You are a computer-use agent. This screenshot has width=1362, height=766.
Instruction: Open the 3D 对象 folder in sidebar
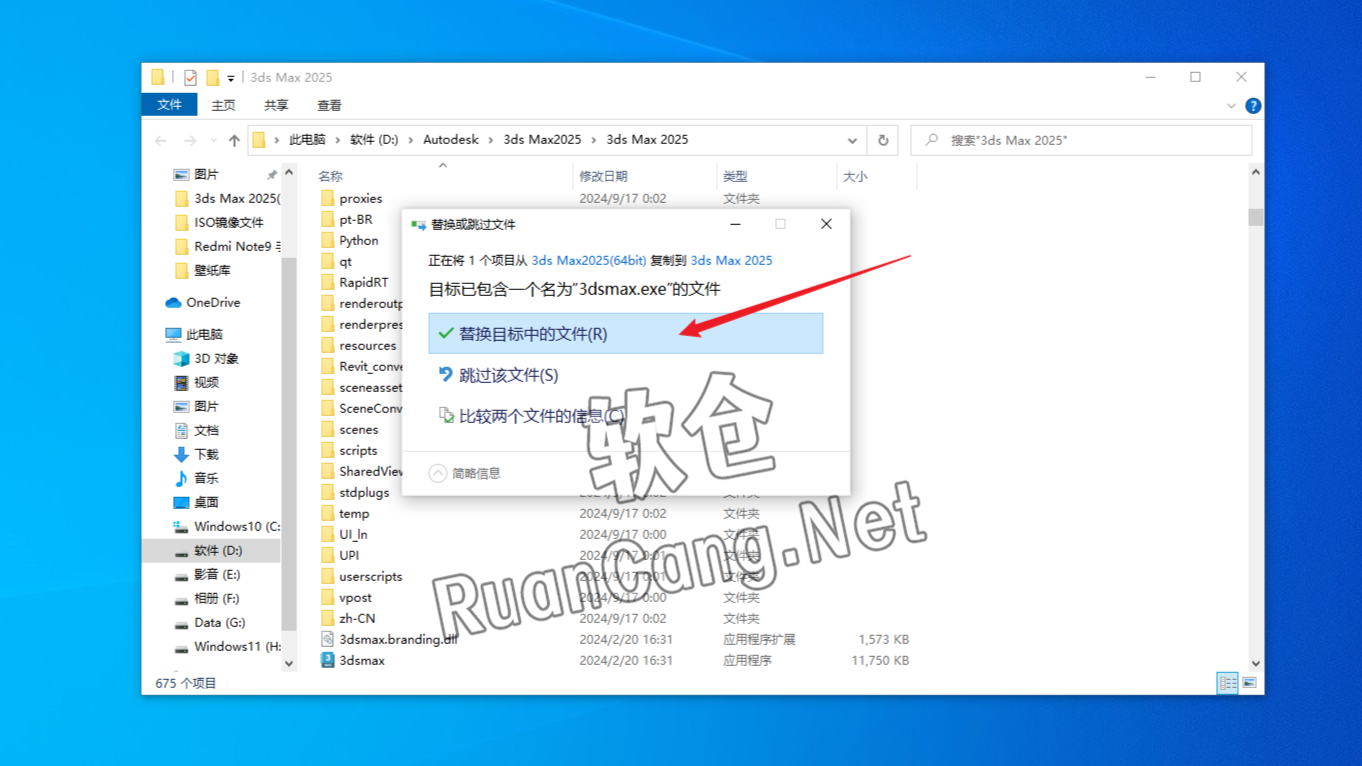point(206,358)
